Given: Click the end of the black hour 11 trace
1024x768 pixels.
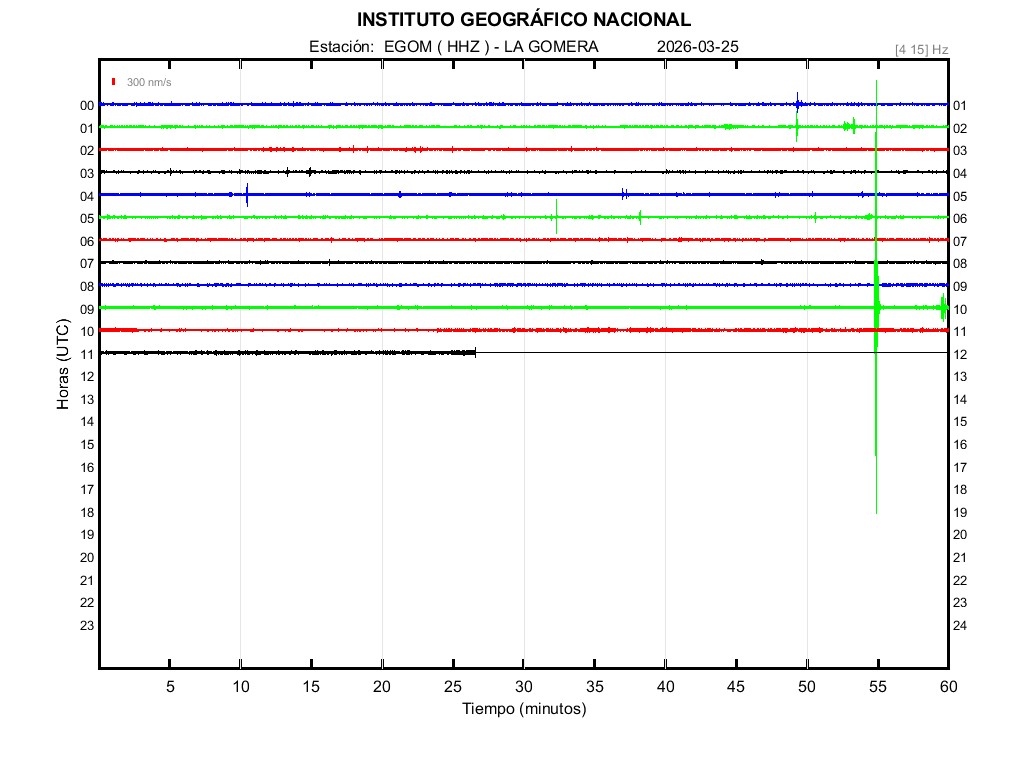Looking at the screenshot, I should [475, 352].
